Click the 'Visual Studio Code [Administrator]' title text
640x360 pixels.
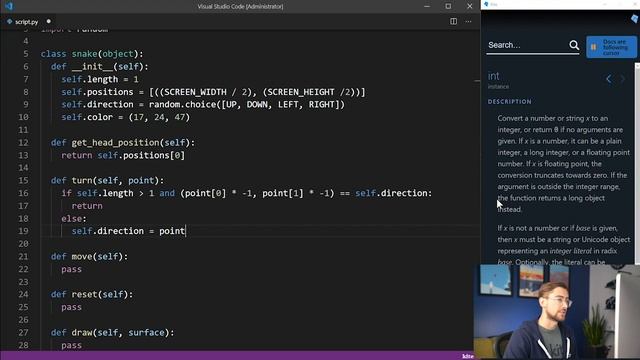click(240, 6)
